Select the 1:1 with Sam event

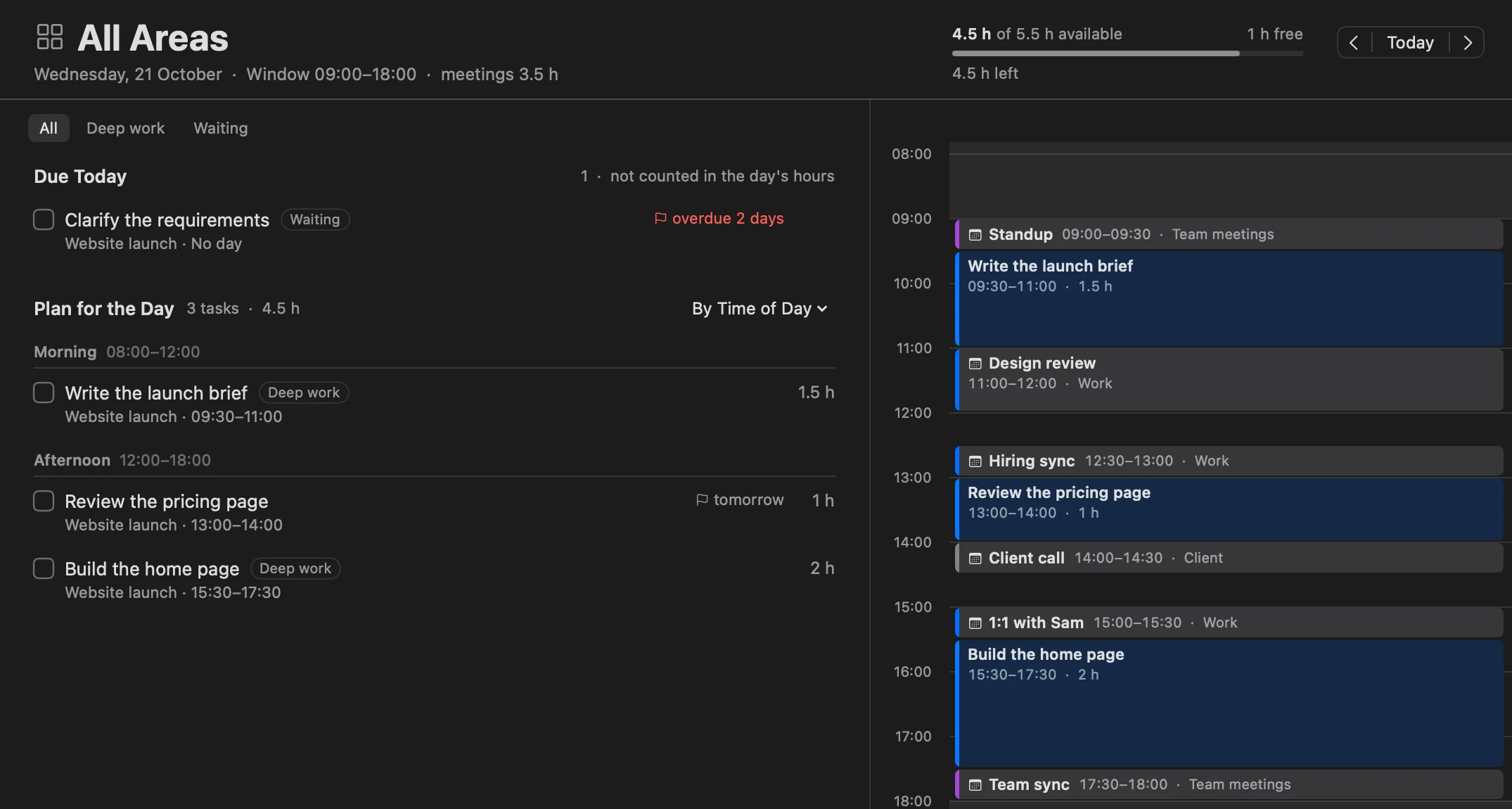pyautogui.click(x=1229, y=623)
